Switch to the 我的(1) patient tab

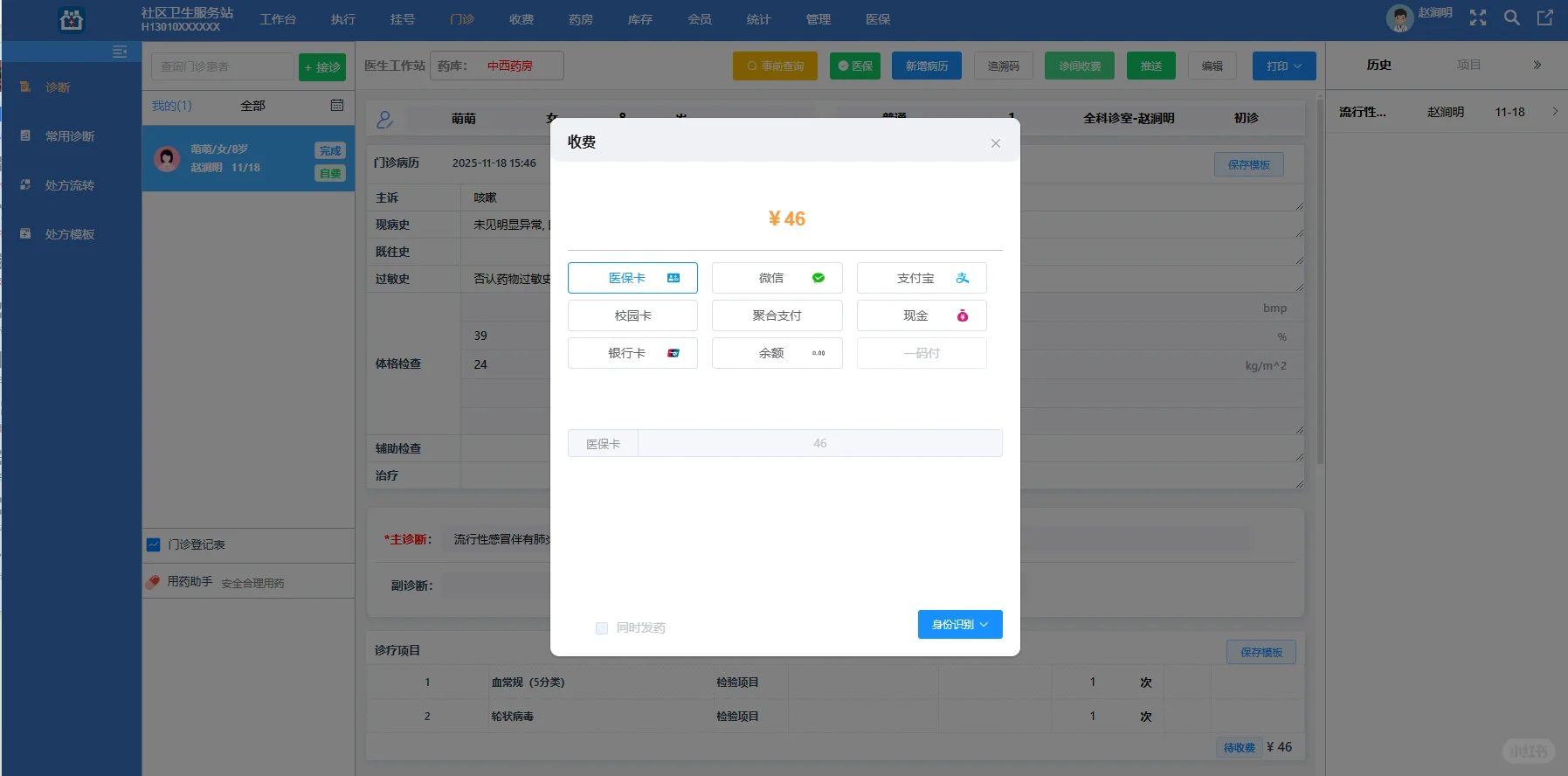[172, 106]
